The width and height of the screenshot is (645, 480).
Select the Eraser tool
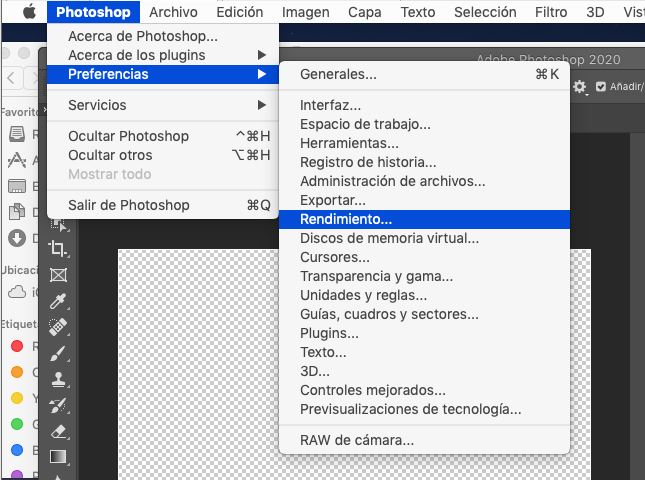pyautogui.click(x=57, y=431)
